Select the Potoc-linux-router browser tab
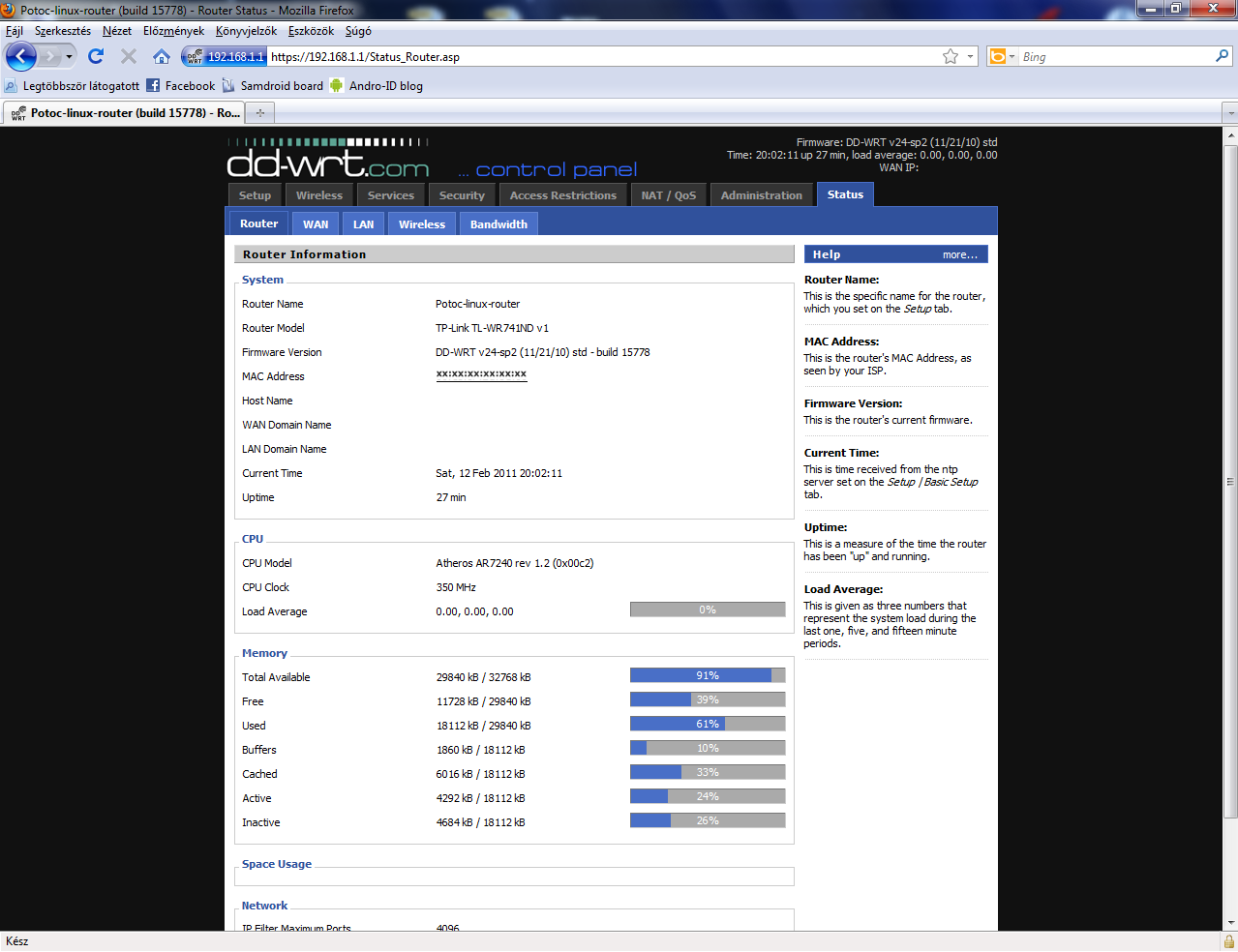The width and height of the screenshot is (1238, 952). tap(124, 113)
